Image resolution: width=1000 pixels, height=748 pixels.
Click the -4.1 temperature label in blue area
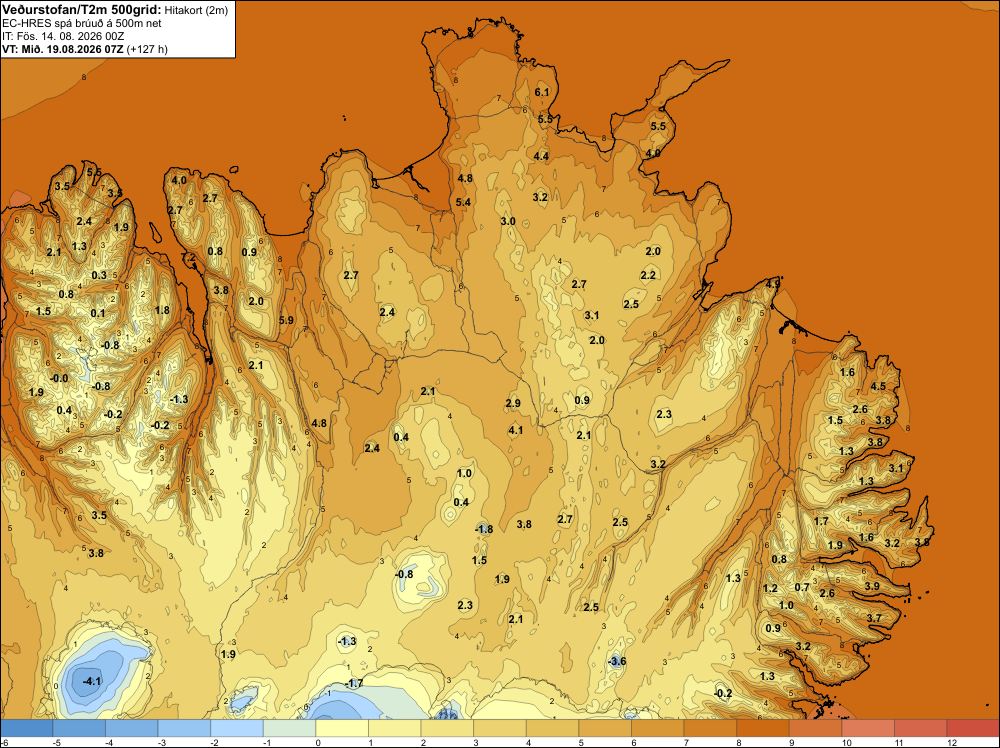click(x=92, y=681)
